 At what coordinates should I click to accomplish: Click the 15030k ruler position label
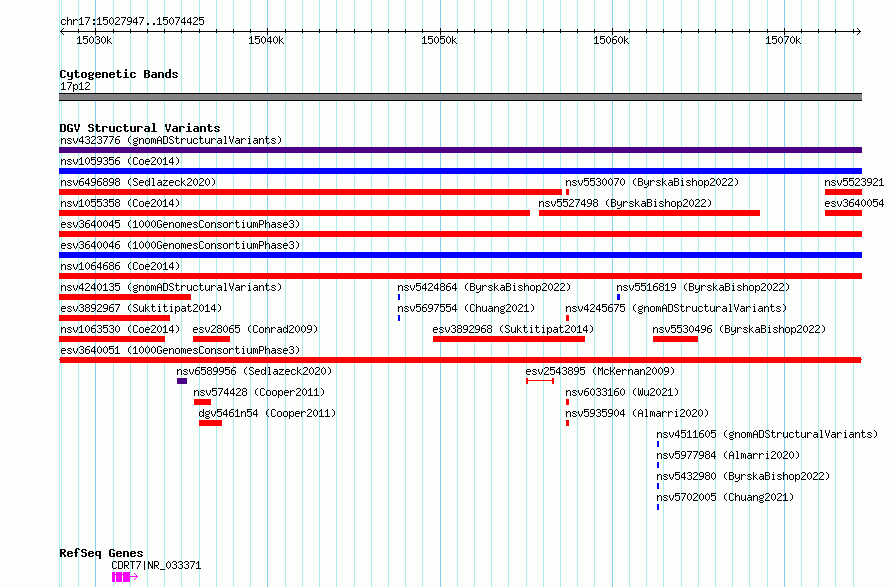tap(94, 40)
